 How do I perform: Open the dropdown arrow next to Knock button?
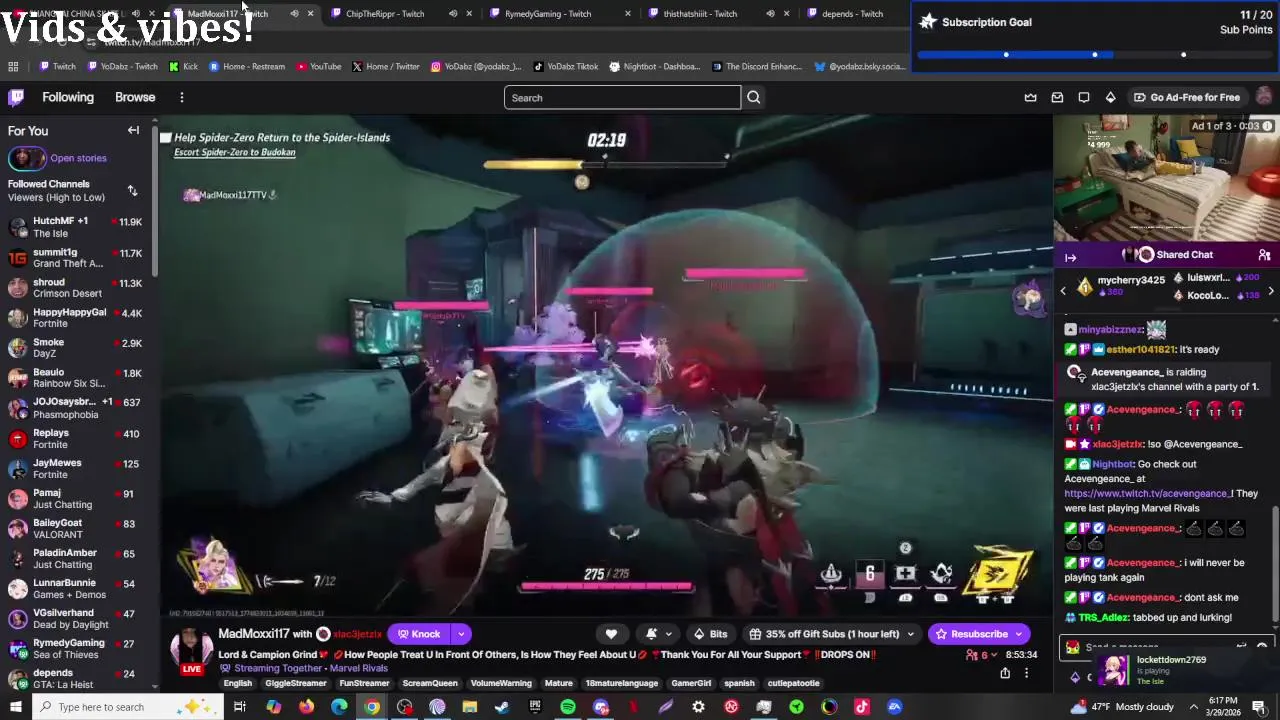click(x=461, y=634)
